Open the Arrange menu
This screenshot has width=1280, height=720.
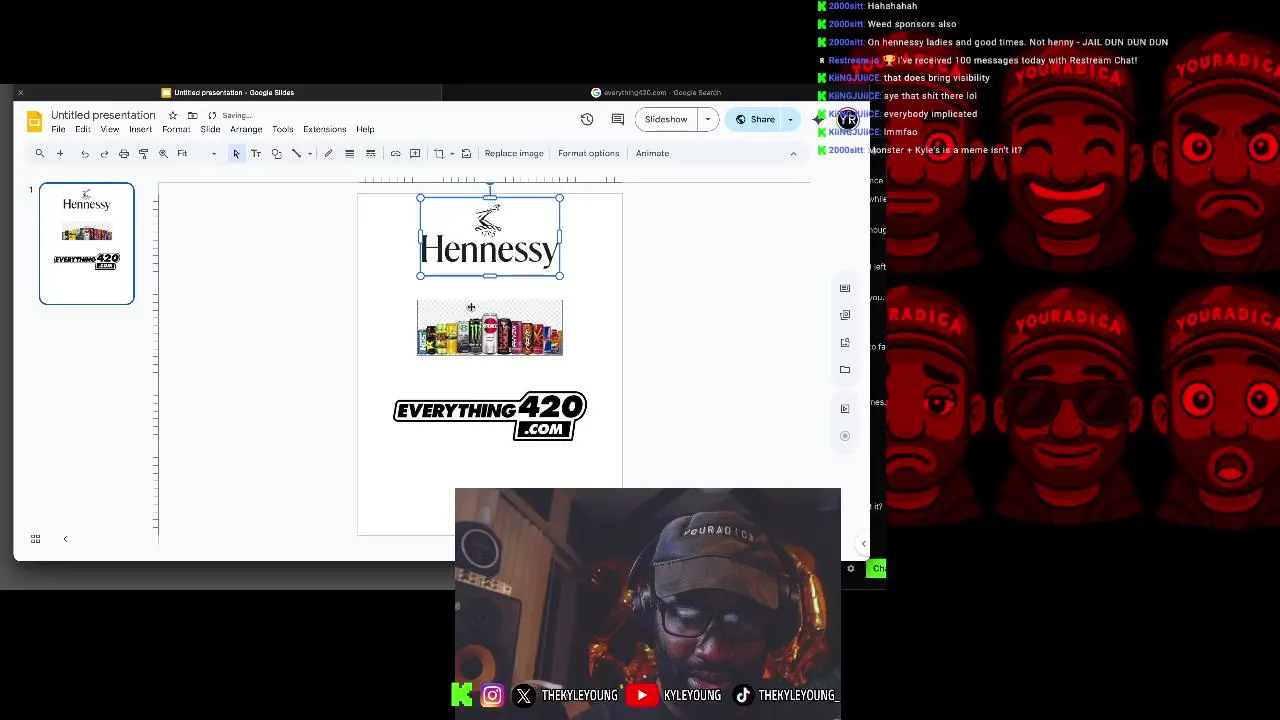coord(246,129)
